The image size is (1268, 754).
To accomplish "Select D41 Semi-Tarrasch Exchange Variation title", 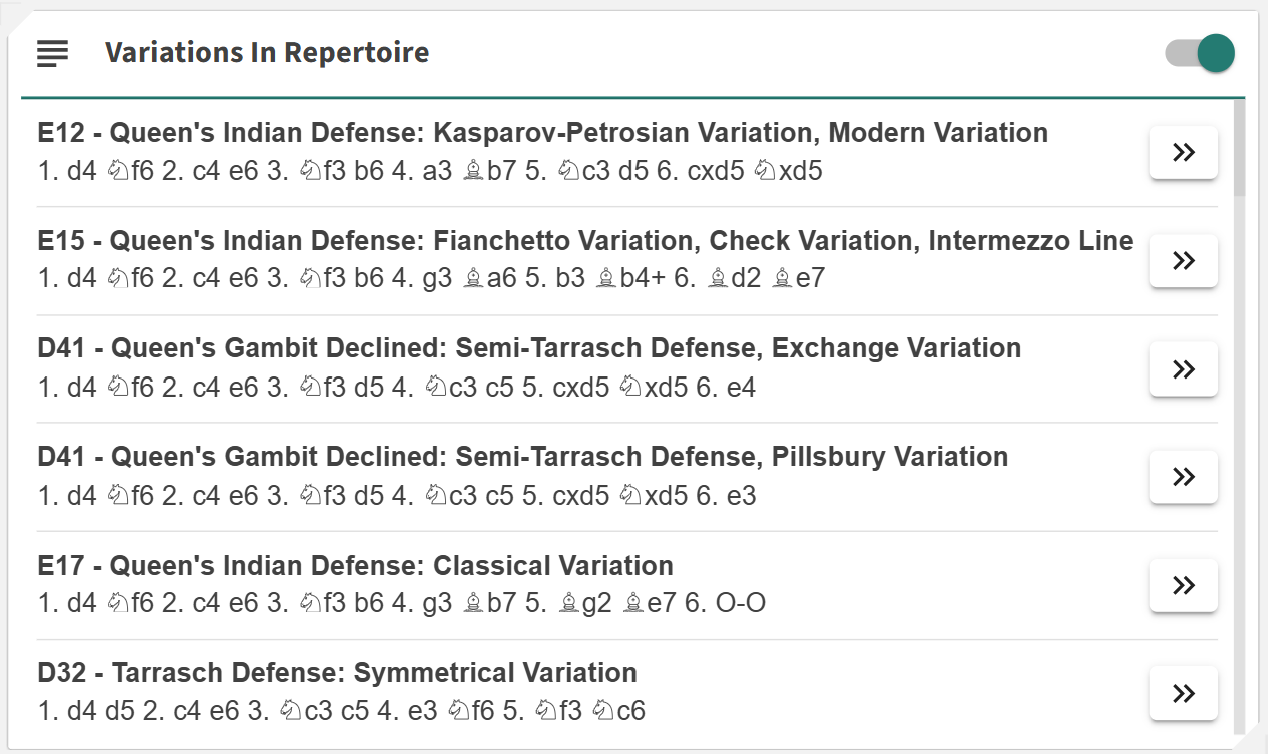I will pyautogui.click(x=529, y=349).
